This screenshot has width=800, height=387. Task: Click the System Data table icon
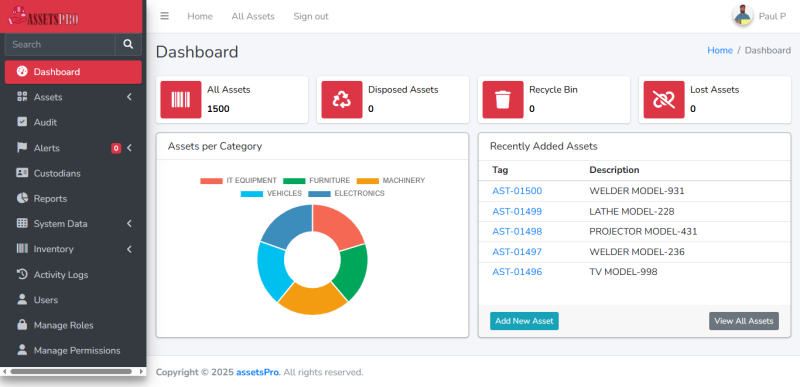coord(22,223)
